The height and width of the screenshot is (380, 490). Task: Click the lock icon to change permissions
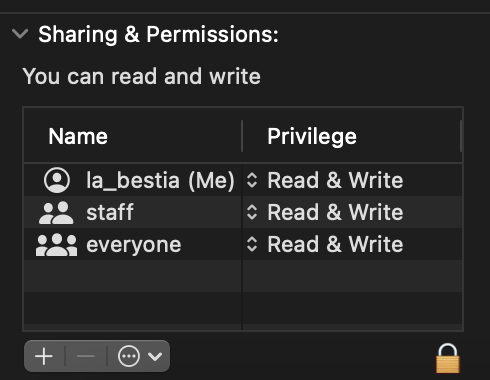[448, 358]
